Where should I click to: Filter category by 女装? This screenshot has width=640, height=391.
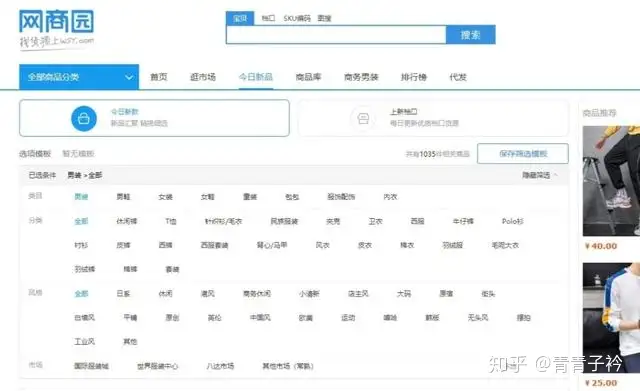pyautogui.click(x=165, y=197)
